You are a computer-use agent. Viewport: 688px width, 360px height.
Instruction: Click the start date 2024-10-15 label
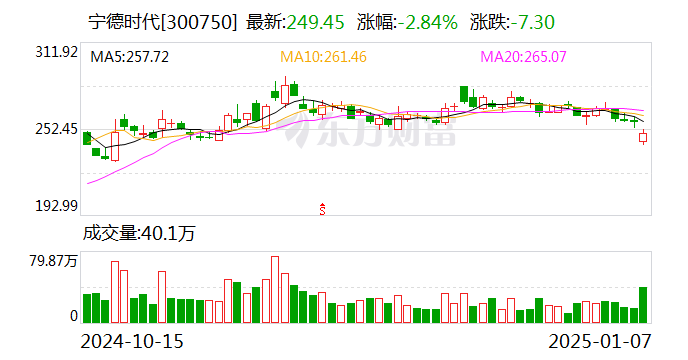point(132,342)
